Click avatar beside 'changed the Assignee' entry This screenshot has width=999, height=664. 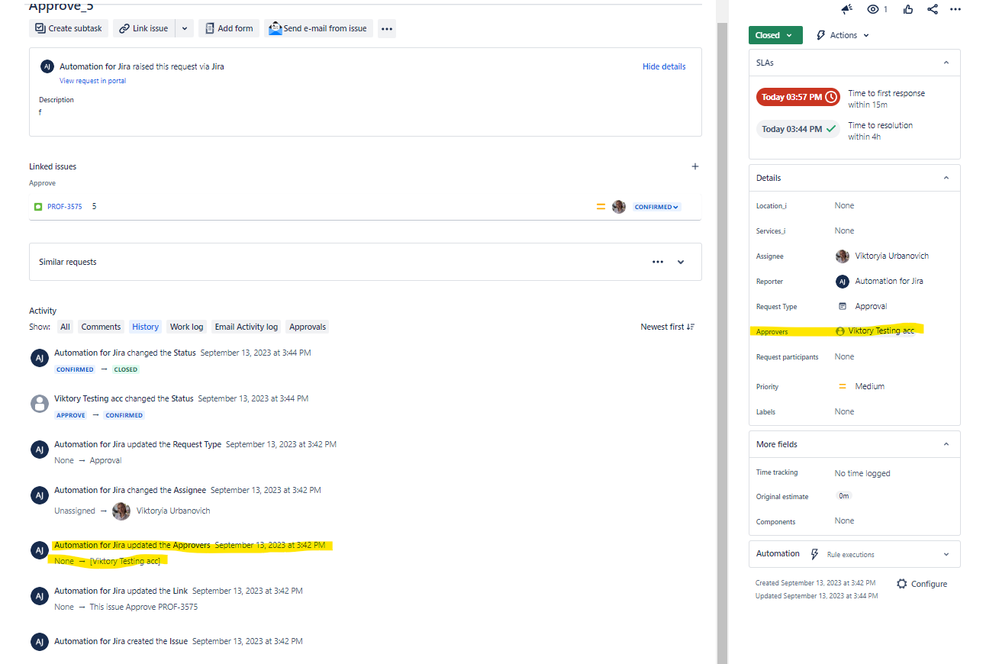click(x=40, y=495)
